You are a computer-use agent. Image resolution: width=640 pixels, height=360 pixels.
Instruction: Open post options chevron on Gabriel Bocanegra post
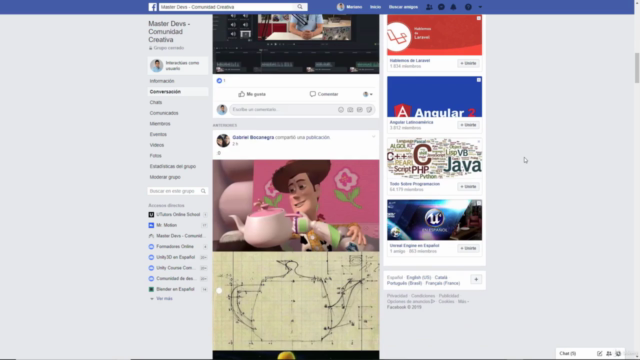[x=373, y=137]
